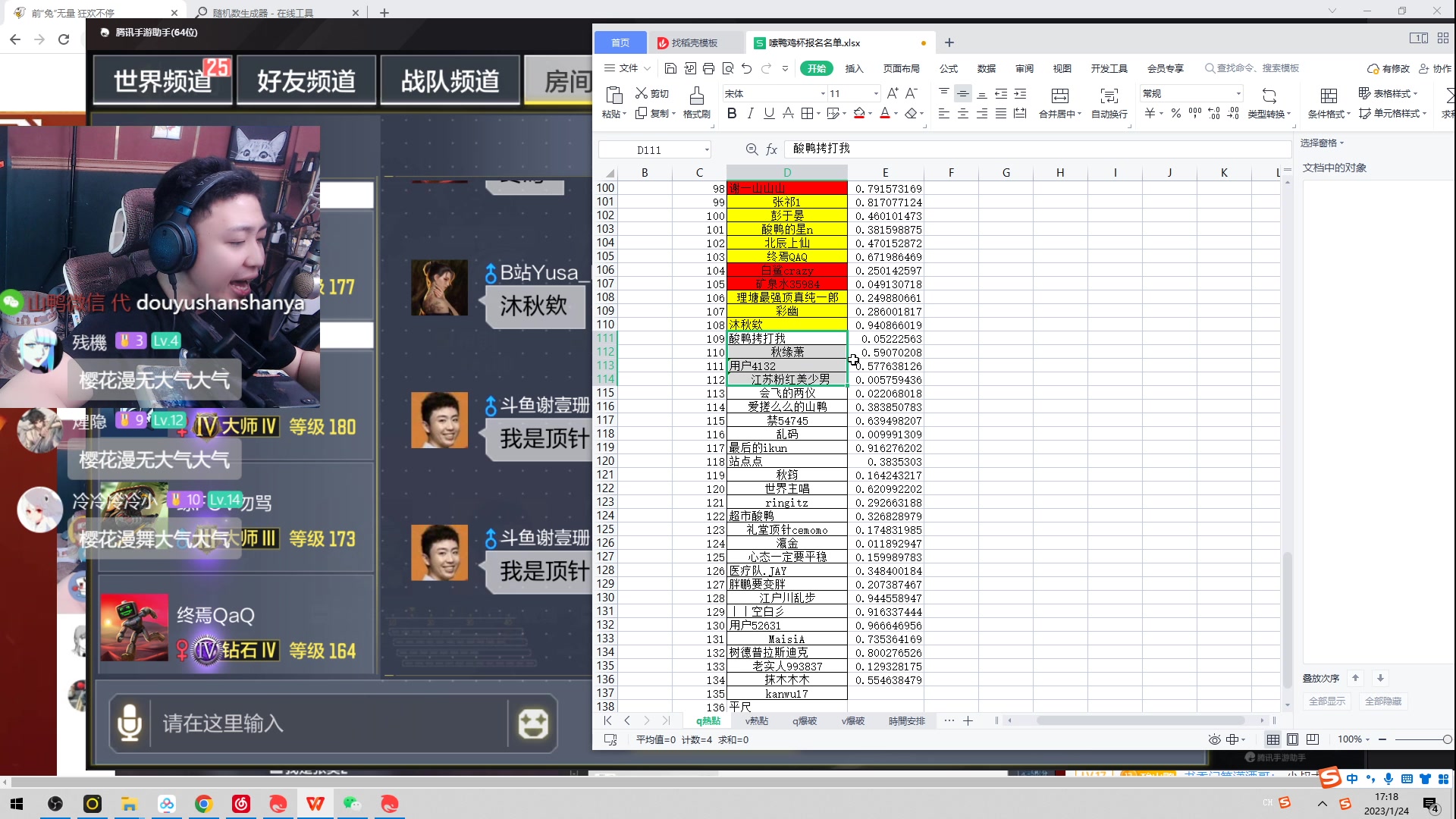
Task: Undo the last action in WPS
Action: pyautogui.click(x=747, y=68)
